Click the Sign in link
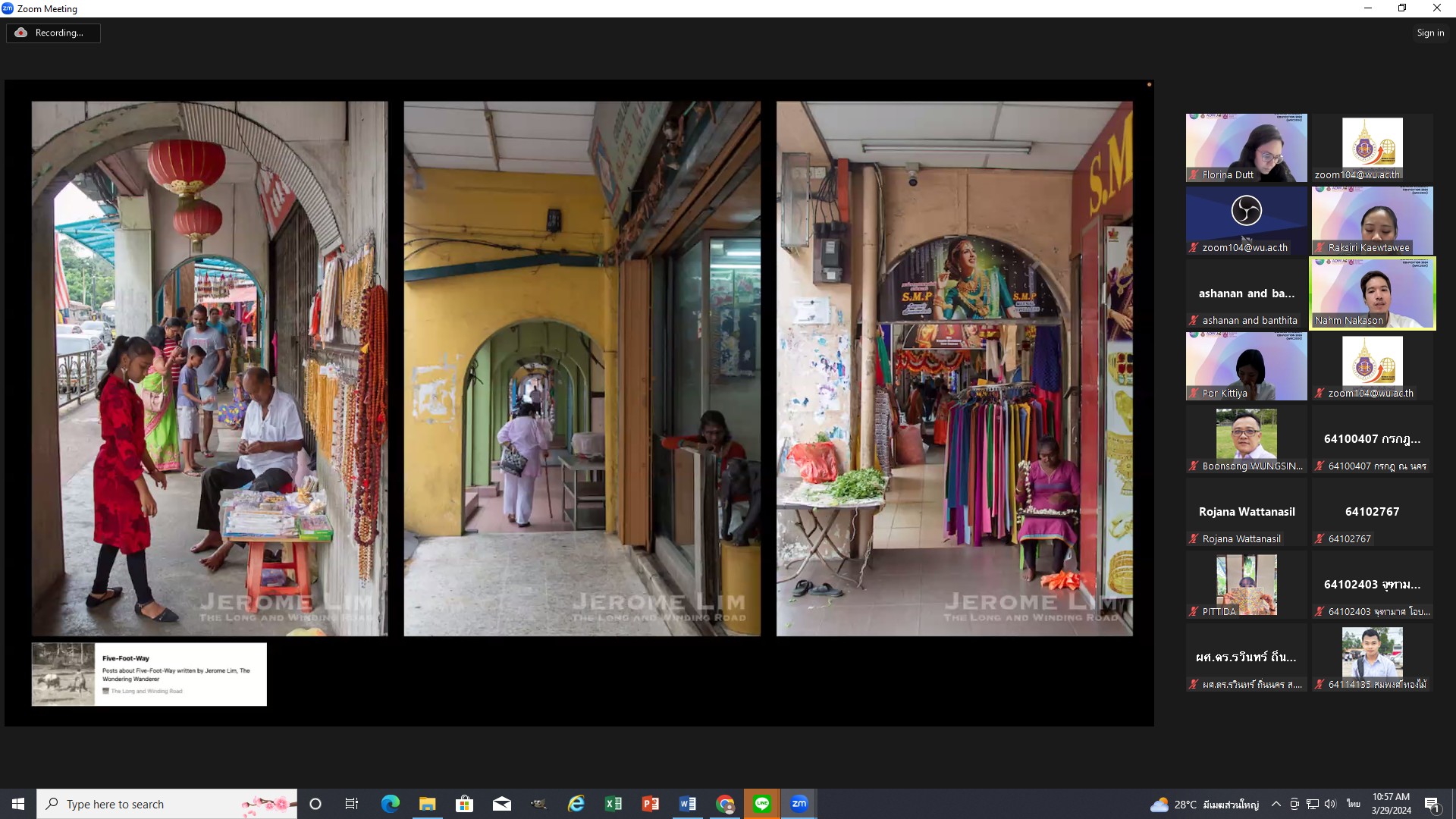The width and height of the screenshot is (1456, 819). point(1429,33)
